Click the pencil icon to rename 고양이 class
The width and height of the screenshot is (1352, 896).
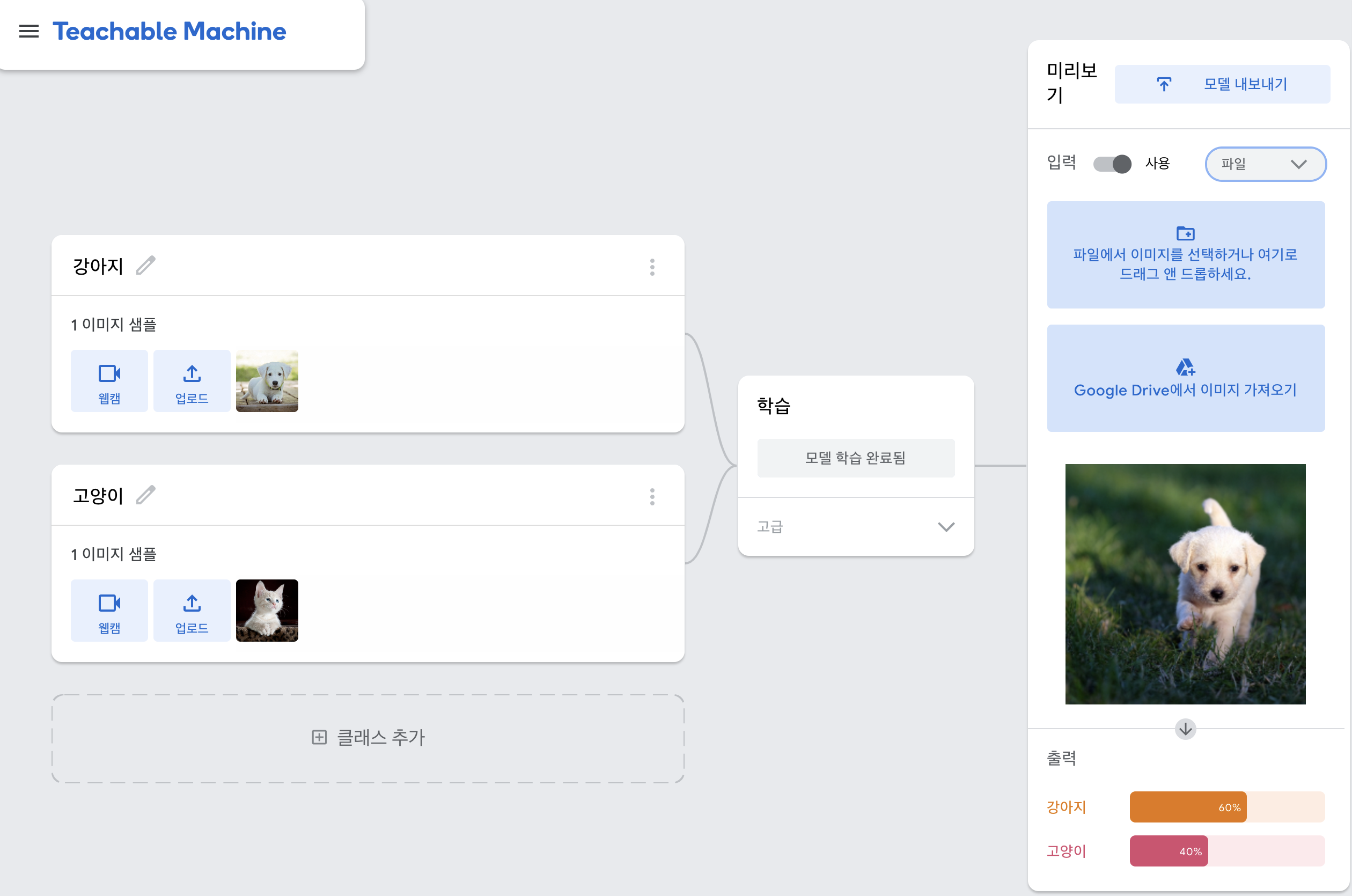[146, 495]
